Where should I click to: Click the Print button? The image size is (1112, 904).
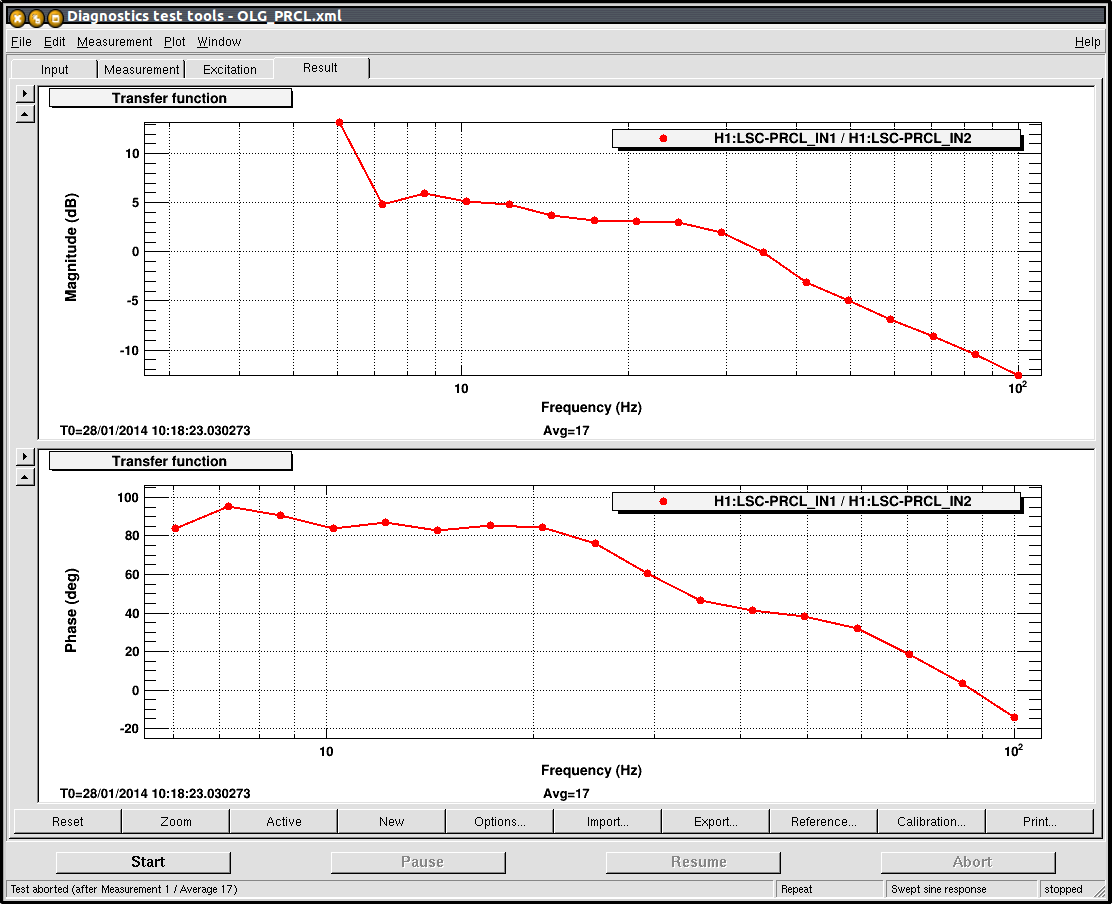(1040, 821)
